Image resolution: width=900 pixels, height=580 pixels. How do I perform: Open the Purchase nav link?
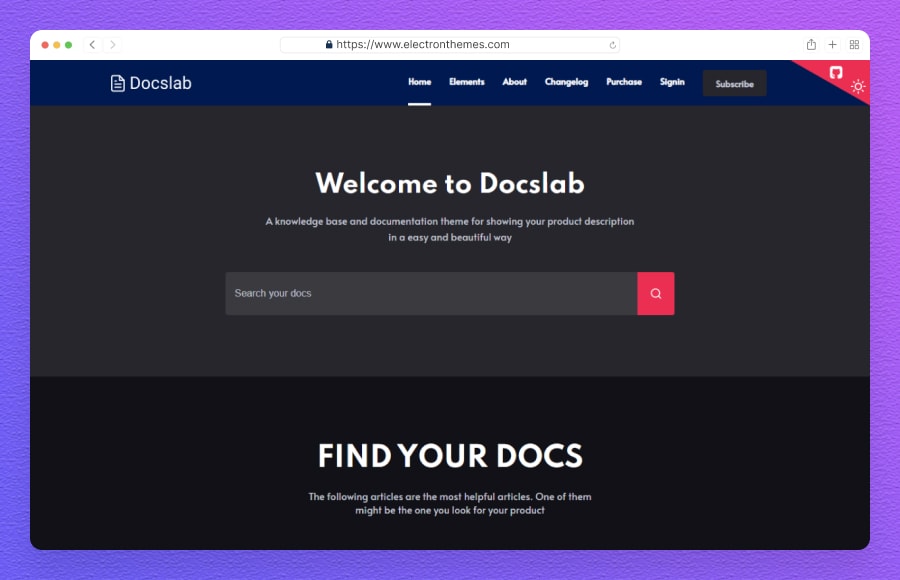(x=624, y=82)
